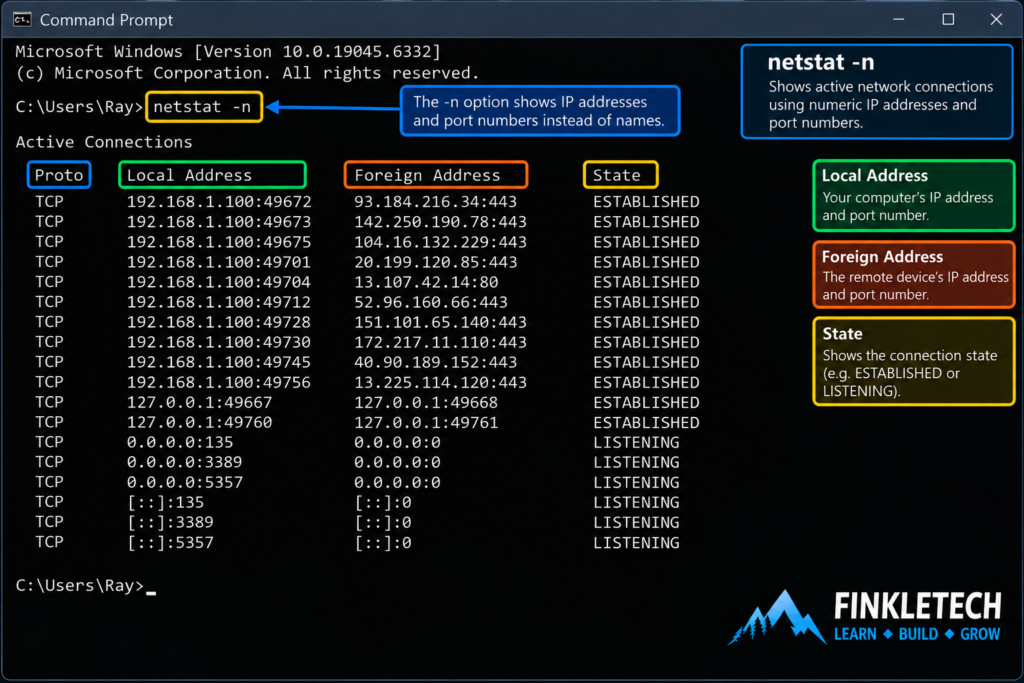Image resolution: width=1024 pixels, height=683 pixels.
Task: Select foreign address 172.217.11.110:443
Action: pos(440,342)
